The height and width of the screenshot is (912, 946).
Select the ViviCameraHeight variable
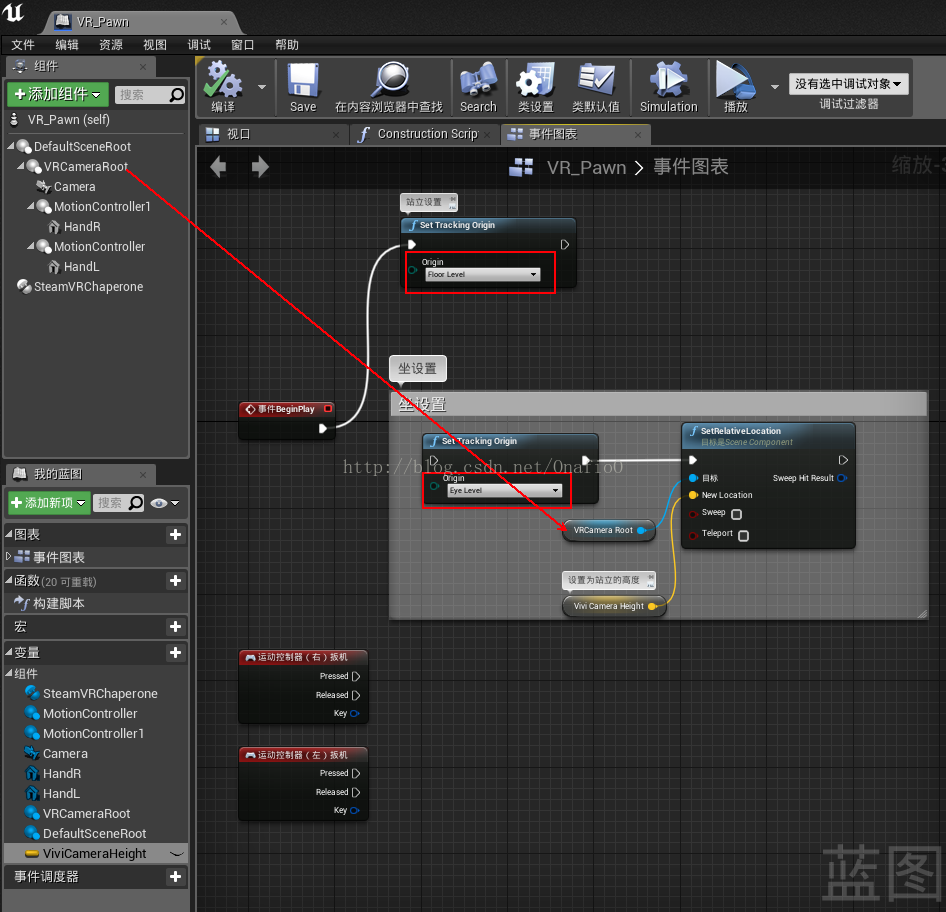click(94, 853)
